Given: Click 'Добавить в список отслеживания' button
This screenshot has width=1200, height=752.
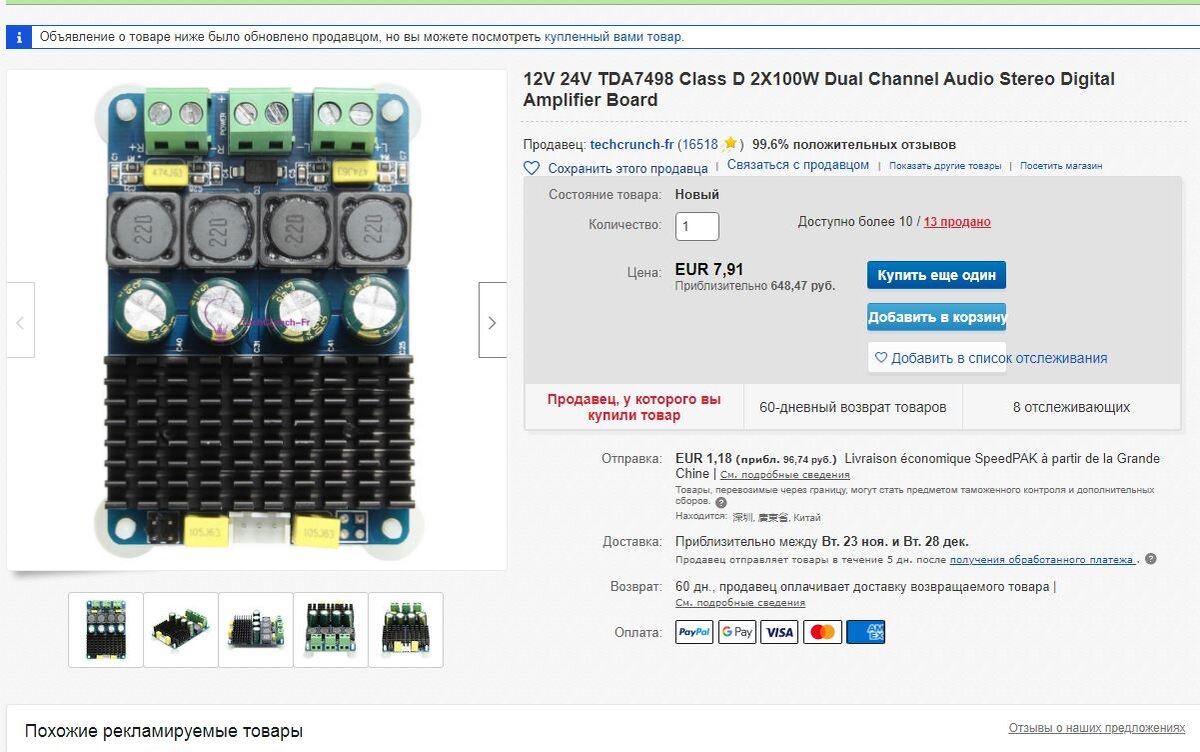Looking at the screenshot, I should click(x=937, y=358).
